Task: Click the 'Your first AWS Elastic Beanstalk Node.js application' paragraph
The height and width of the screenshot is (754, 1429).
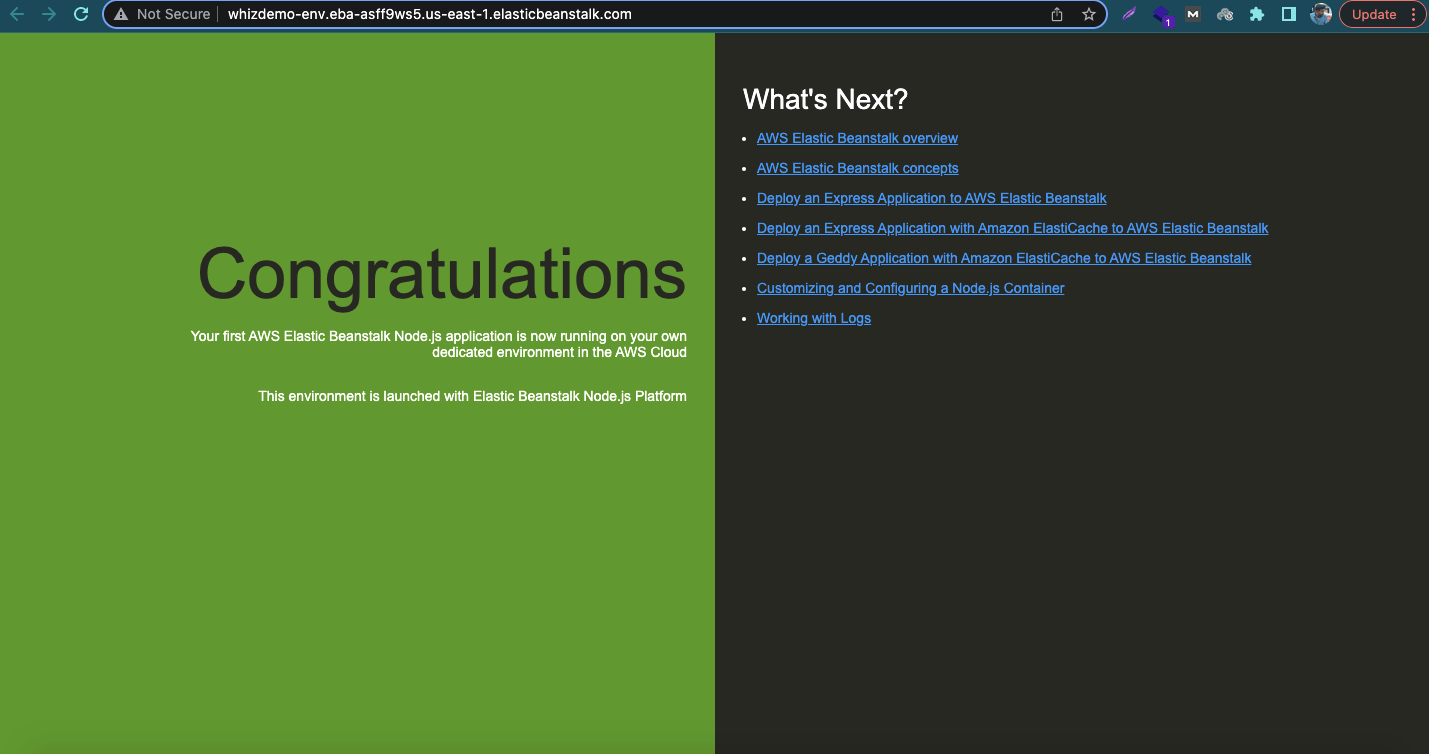Action: coord(439,344)
